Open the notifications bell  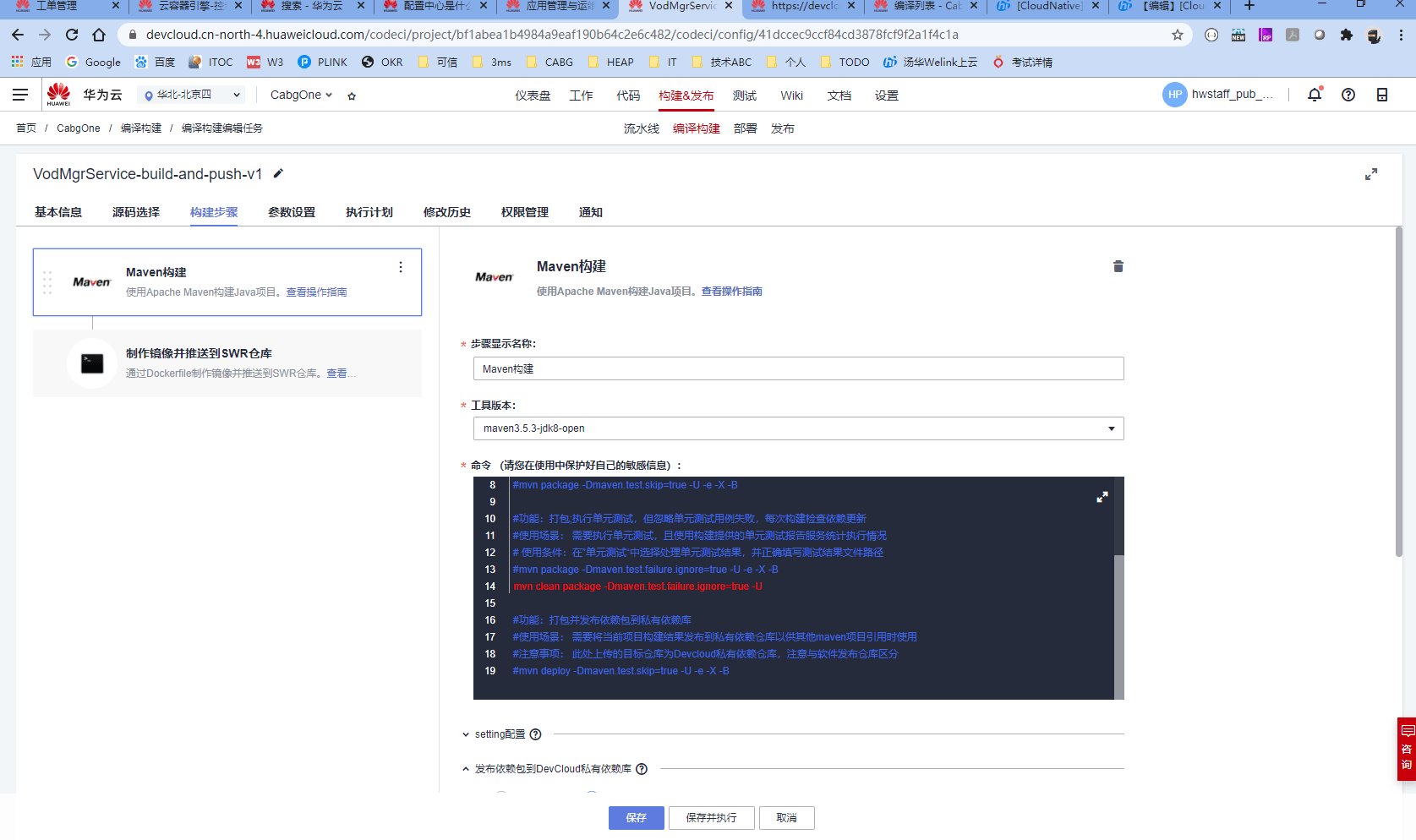click(x=1315, y=95)
